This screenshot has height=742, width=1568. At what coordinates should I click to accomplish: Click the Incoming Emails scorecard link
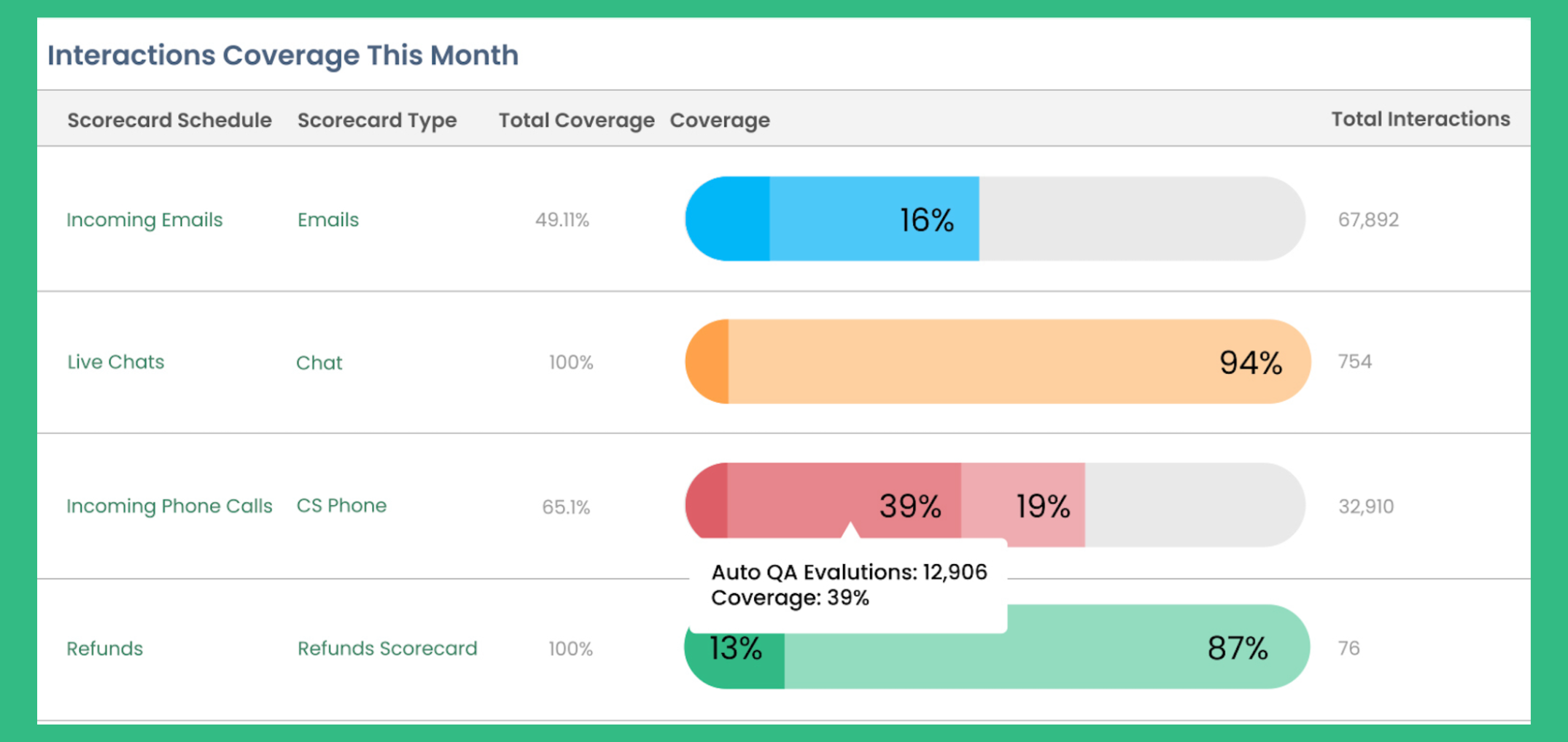pyautogui.click(x=144, y=219)
